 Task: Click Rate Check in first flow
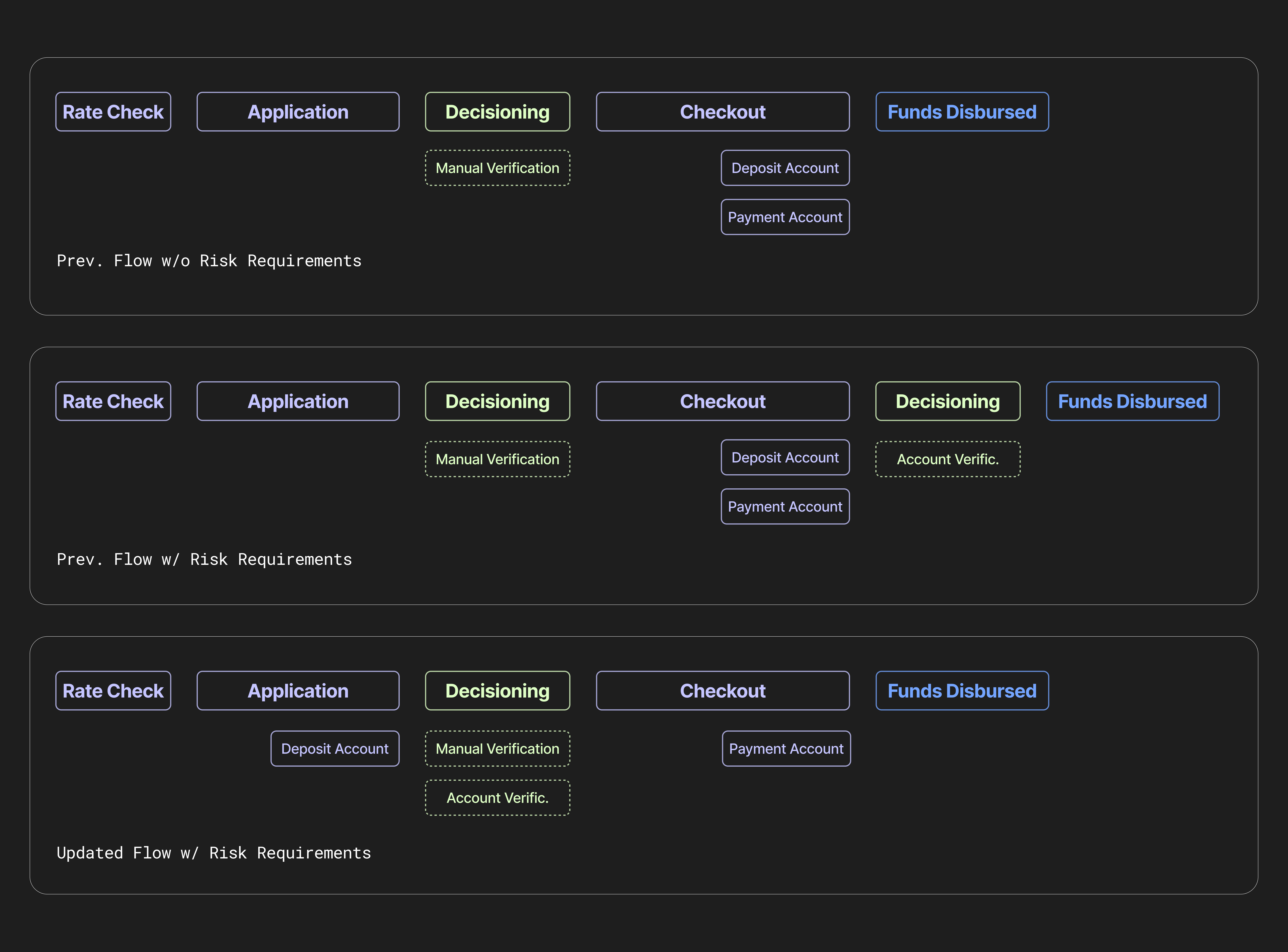point(113,112)
